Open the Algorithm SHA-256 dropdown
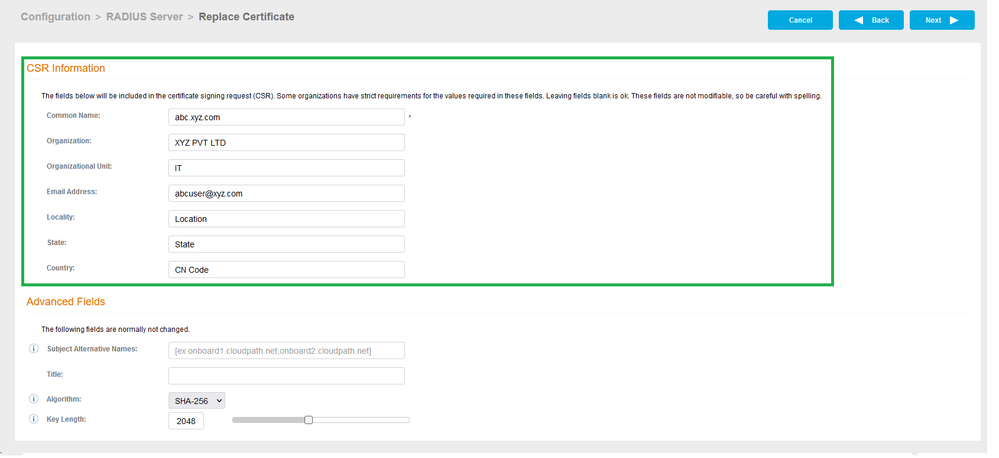 coord(197,400)
